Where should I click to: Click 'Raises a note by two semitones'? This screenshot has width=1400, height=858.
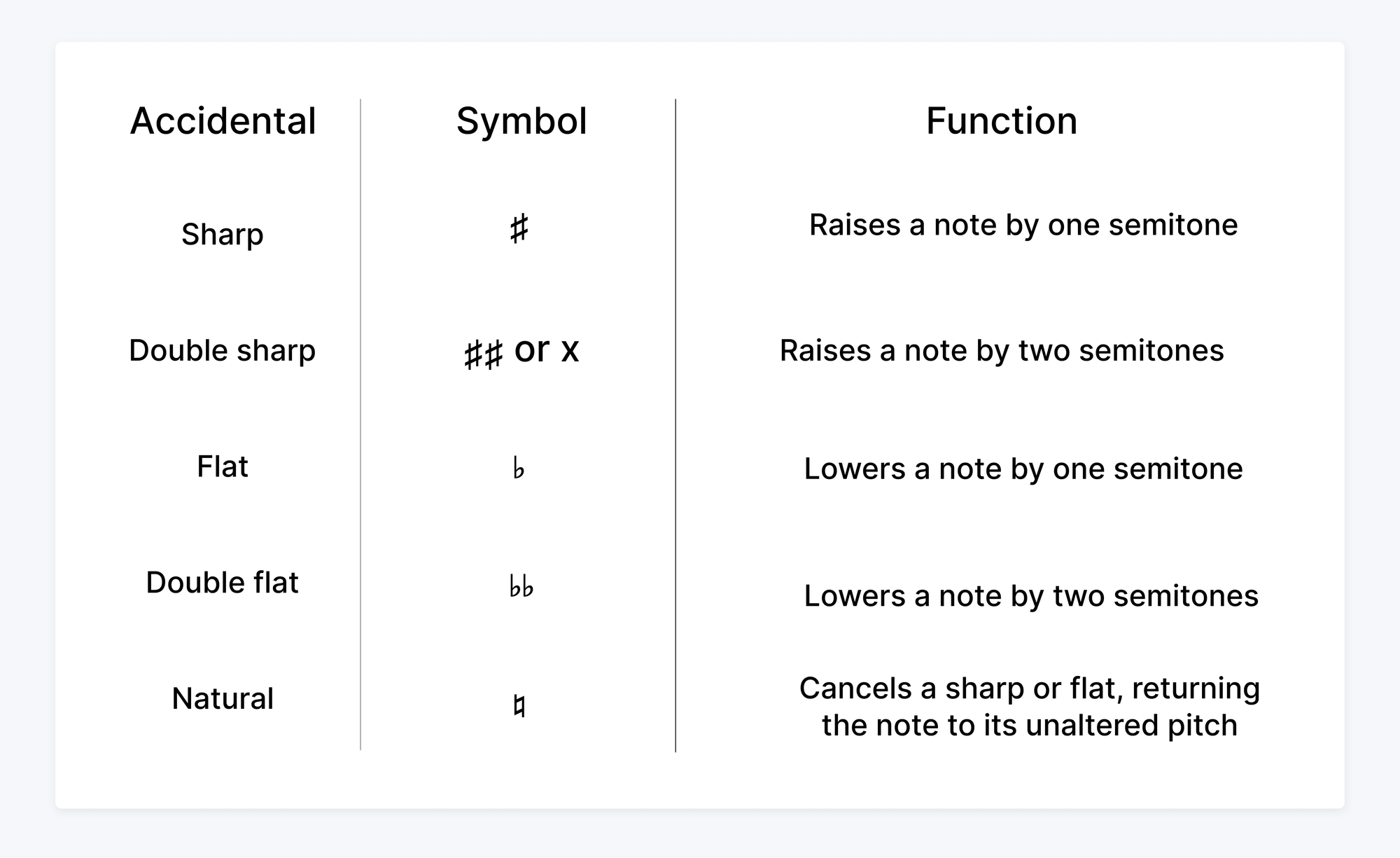[x=1002, y=352]
